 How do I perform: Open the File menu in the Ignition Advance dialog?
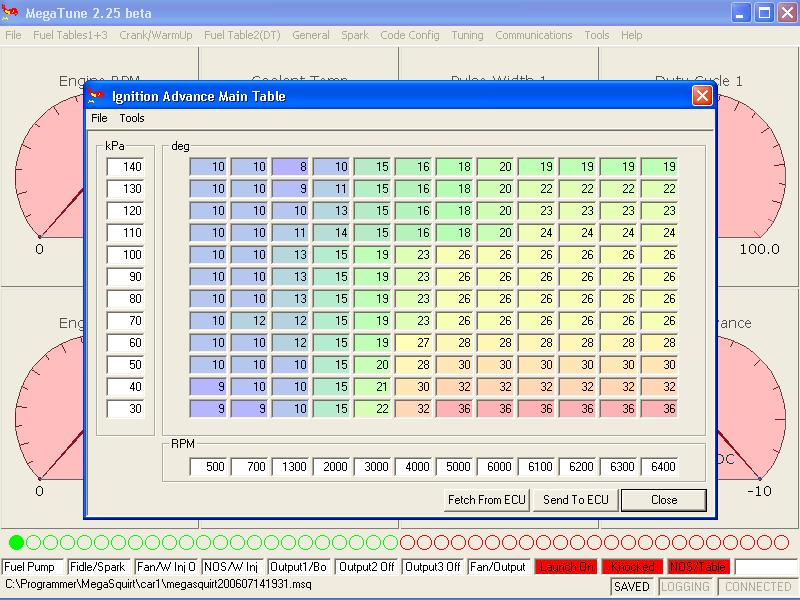(99, 118)
